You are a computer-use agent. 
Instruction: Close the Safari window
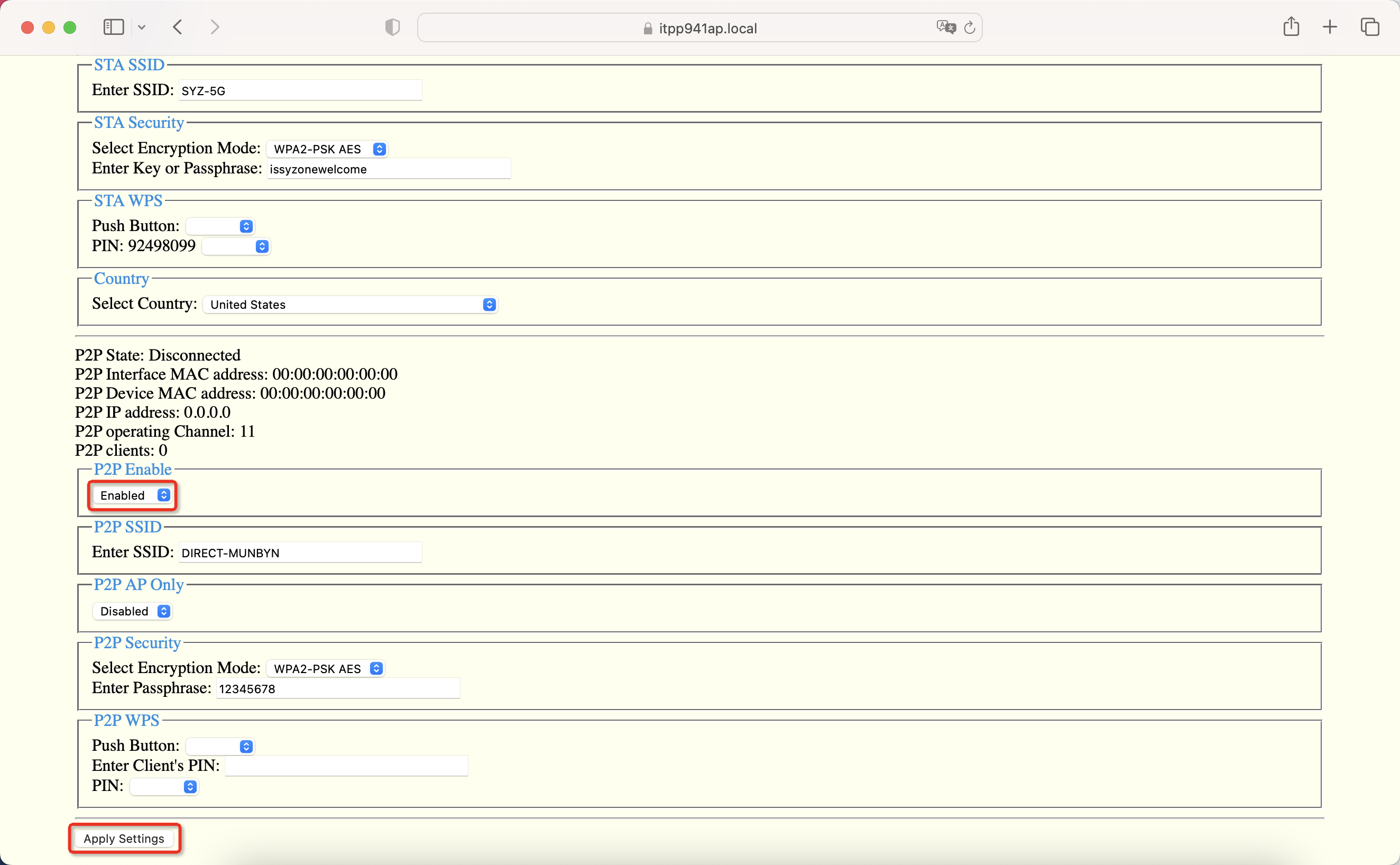tap(27, 27)
